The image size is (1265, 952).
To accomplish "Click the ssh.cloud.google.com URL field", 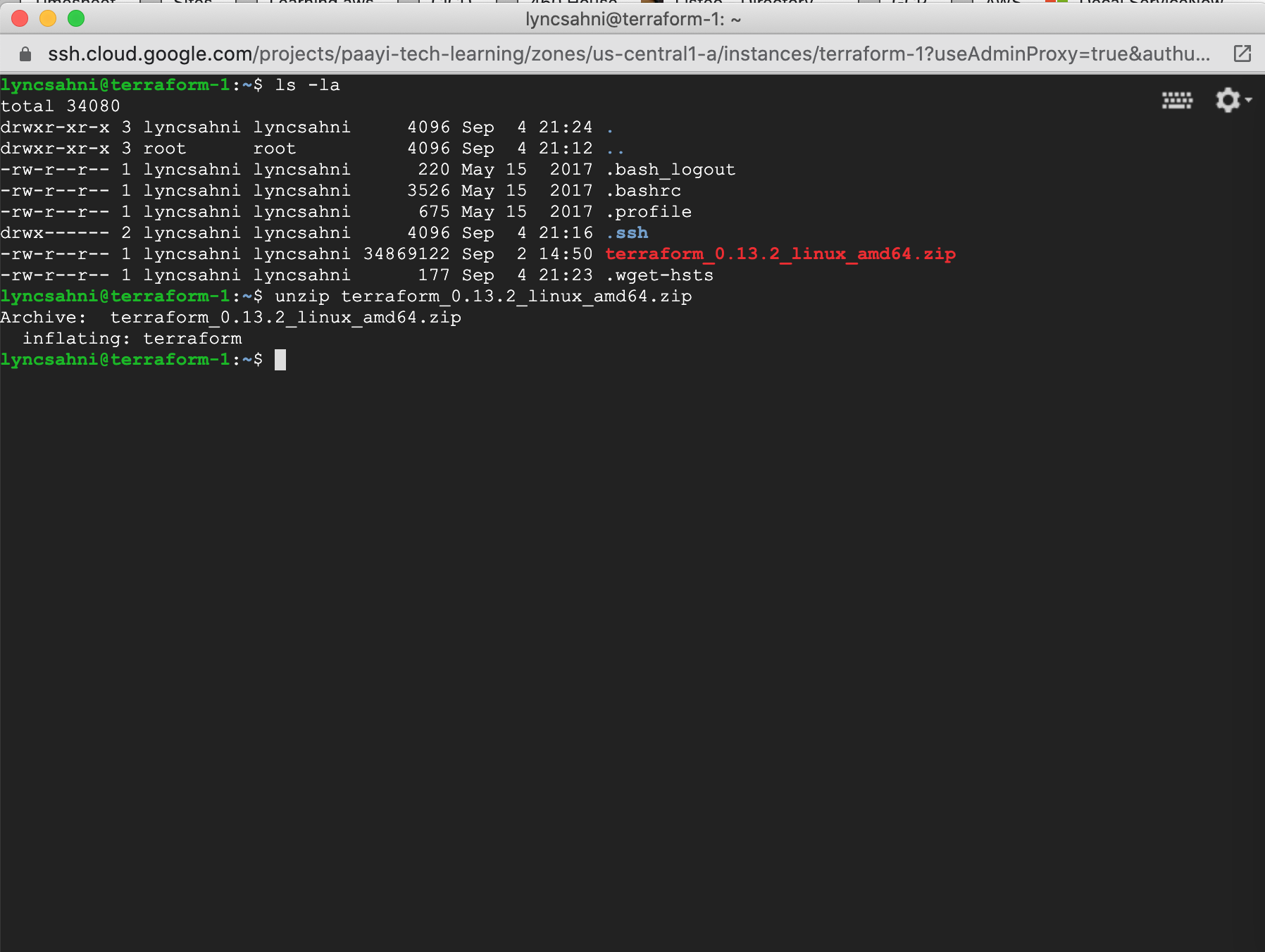I will [629, 54].
